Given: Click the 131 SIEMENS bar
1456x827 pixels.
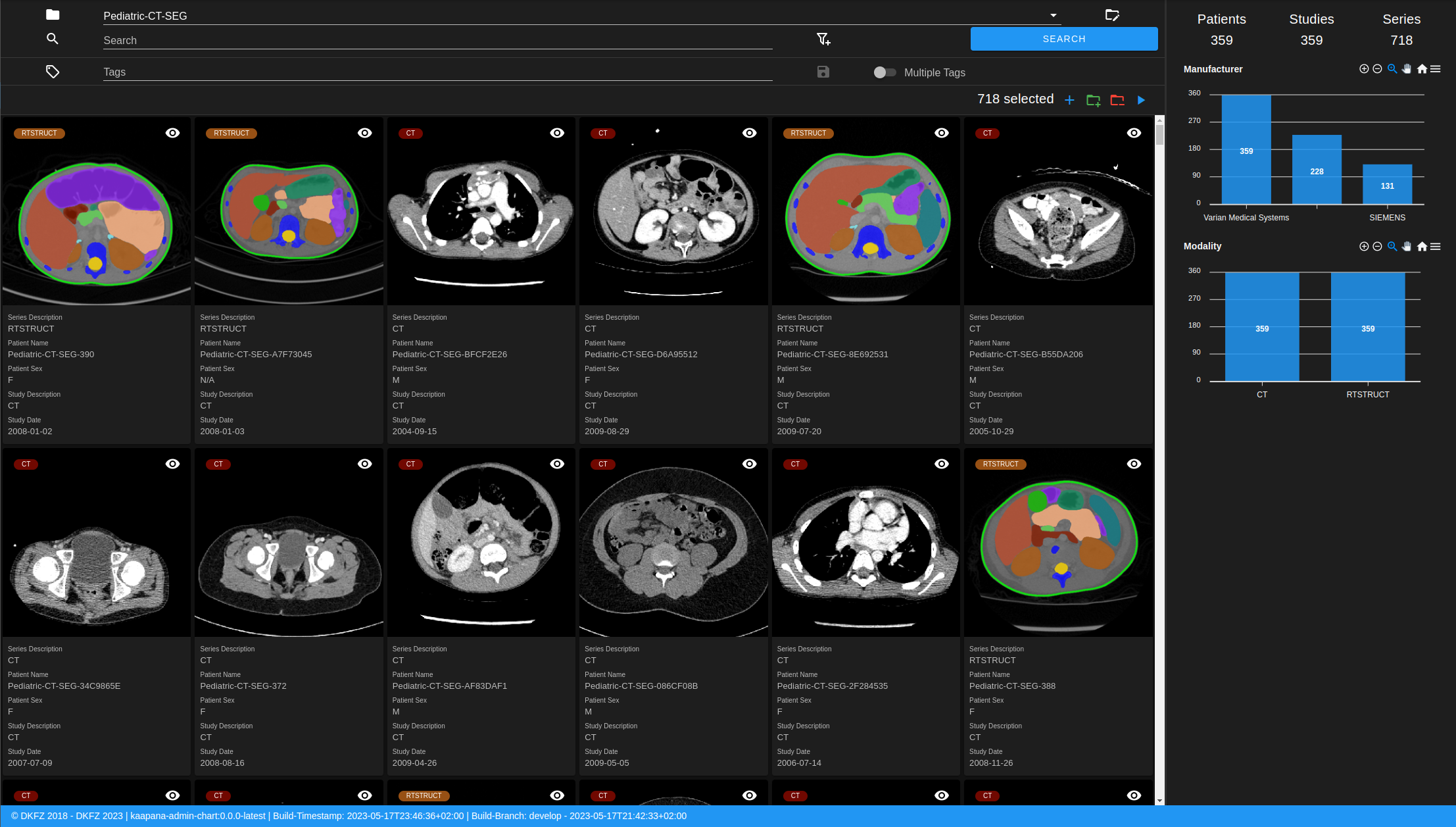Looking at the screenshot, I should [x=1388, y=184].
